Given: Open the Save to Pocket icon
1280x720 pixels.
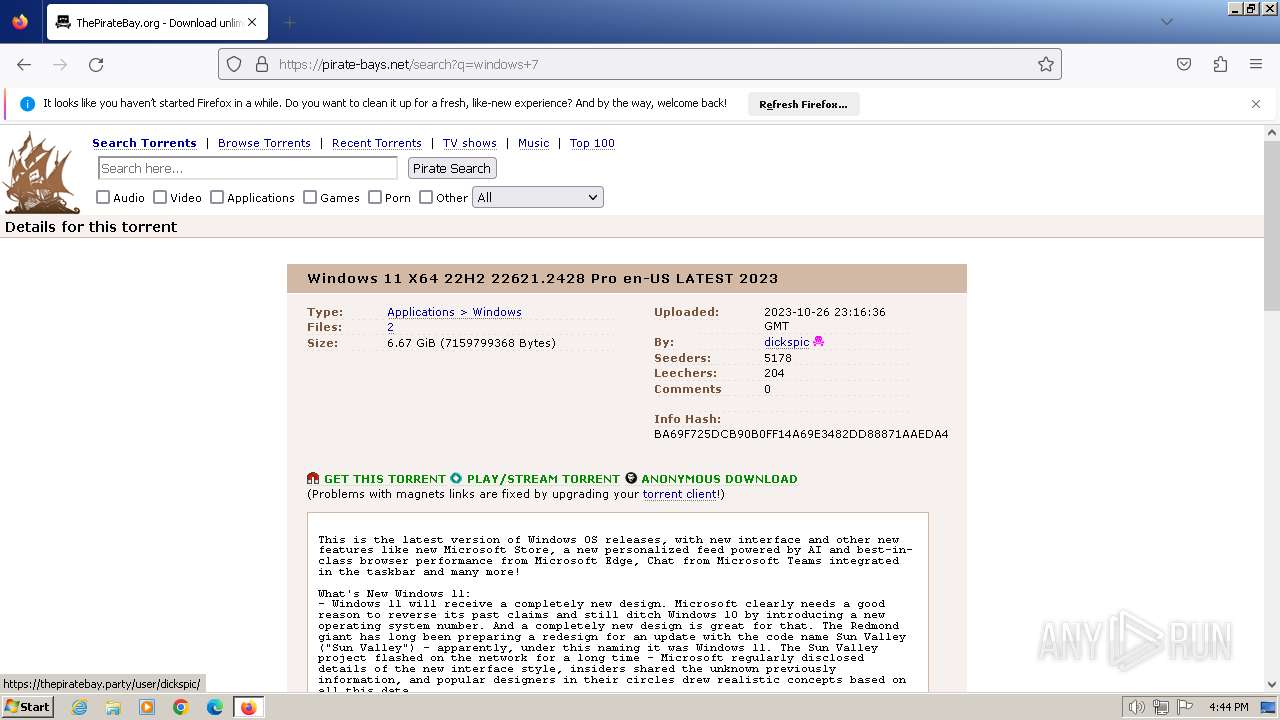Looking at the screenshot, I should (1184, 64).
